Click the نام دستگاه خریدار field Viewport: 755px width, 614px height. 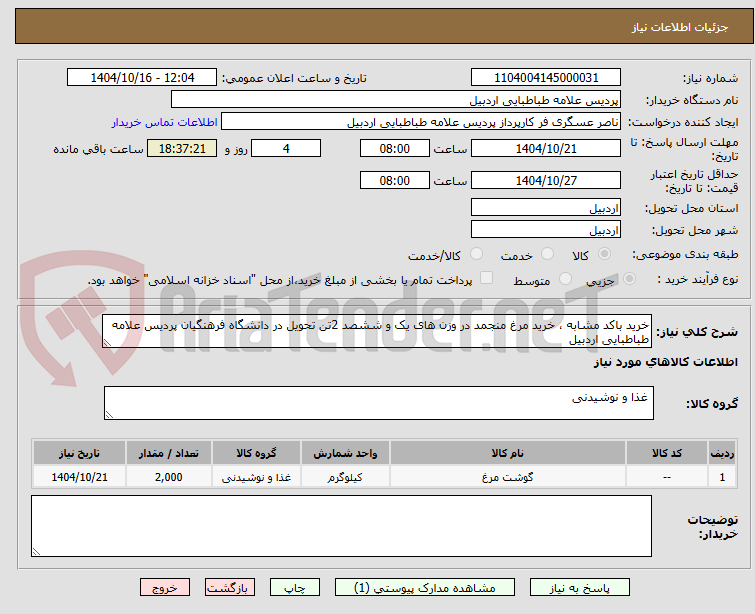(396, 100)
